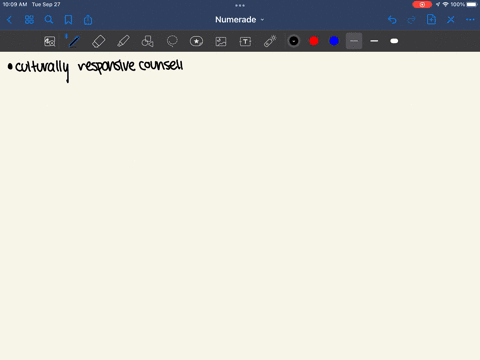Choose the blue pen color
The height and width of the screenshot is (360, 480).
[x=334, y=41]
